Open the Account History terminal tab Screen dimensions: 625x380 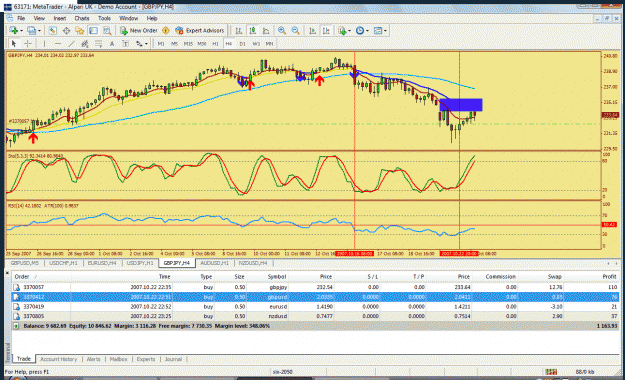(x=59, y=359)
